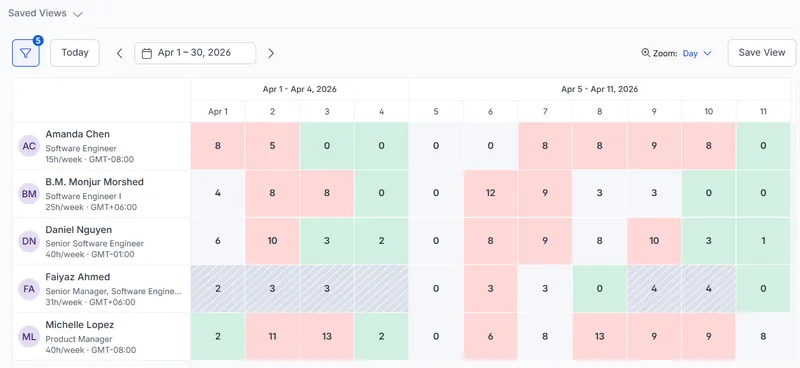The width and height of the screenshot is (800, 368).
Task: Open the Zoom Day dropdown
Action: (697, 53)
